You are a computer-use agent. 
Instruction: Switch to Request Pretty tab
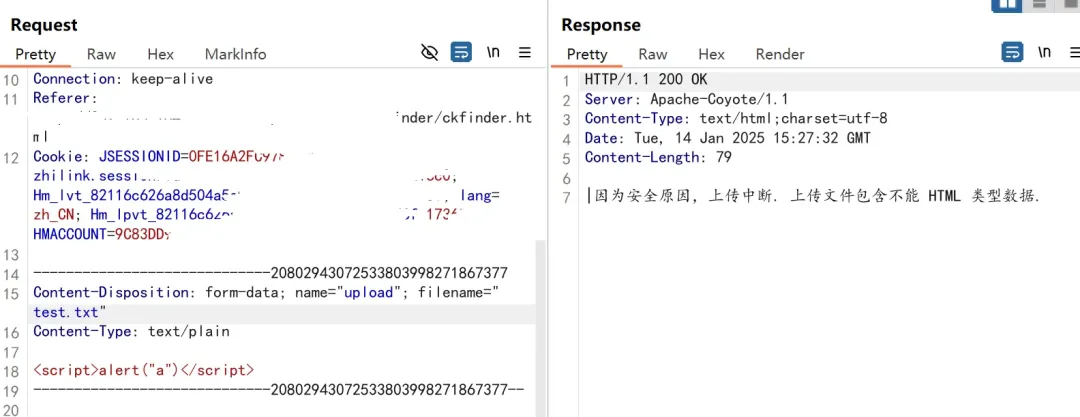(36, 54)
